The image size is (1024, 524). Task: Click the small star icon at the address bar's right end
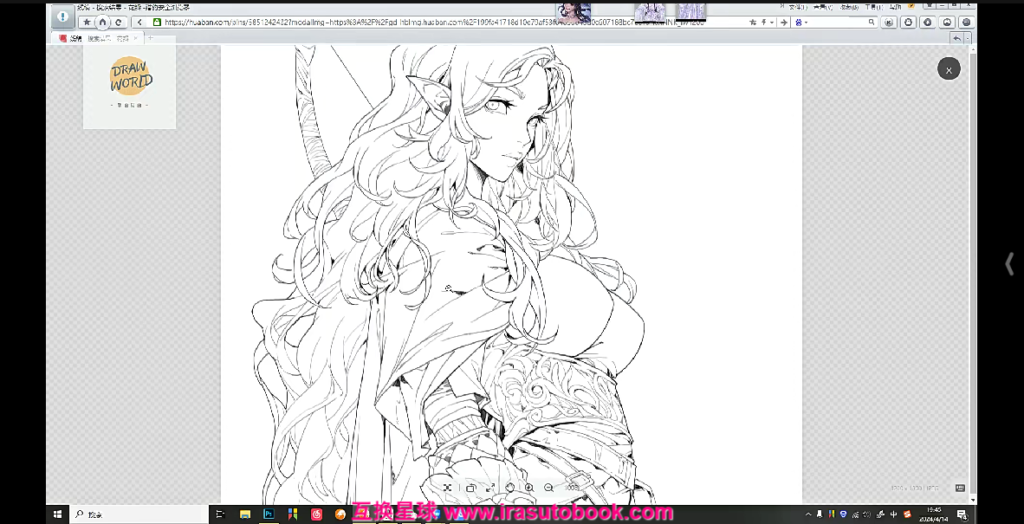coord(753,22)
